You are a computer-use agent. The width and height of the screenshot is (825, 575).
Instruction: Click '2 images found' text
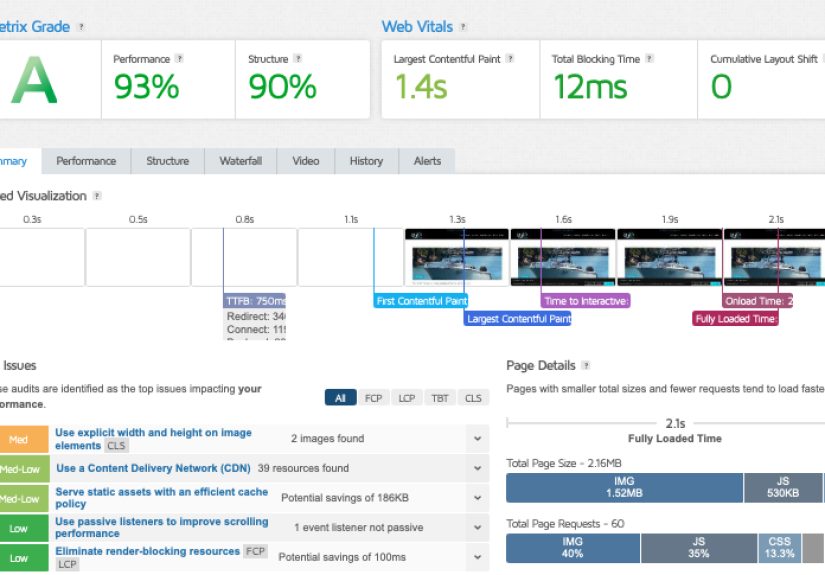pos(328,439)
